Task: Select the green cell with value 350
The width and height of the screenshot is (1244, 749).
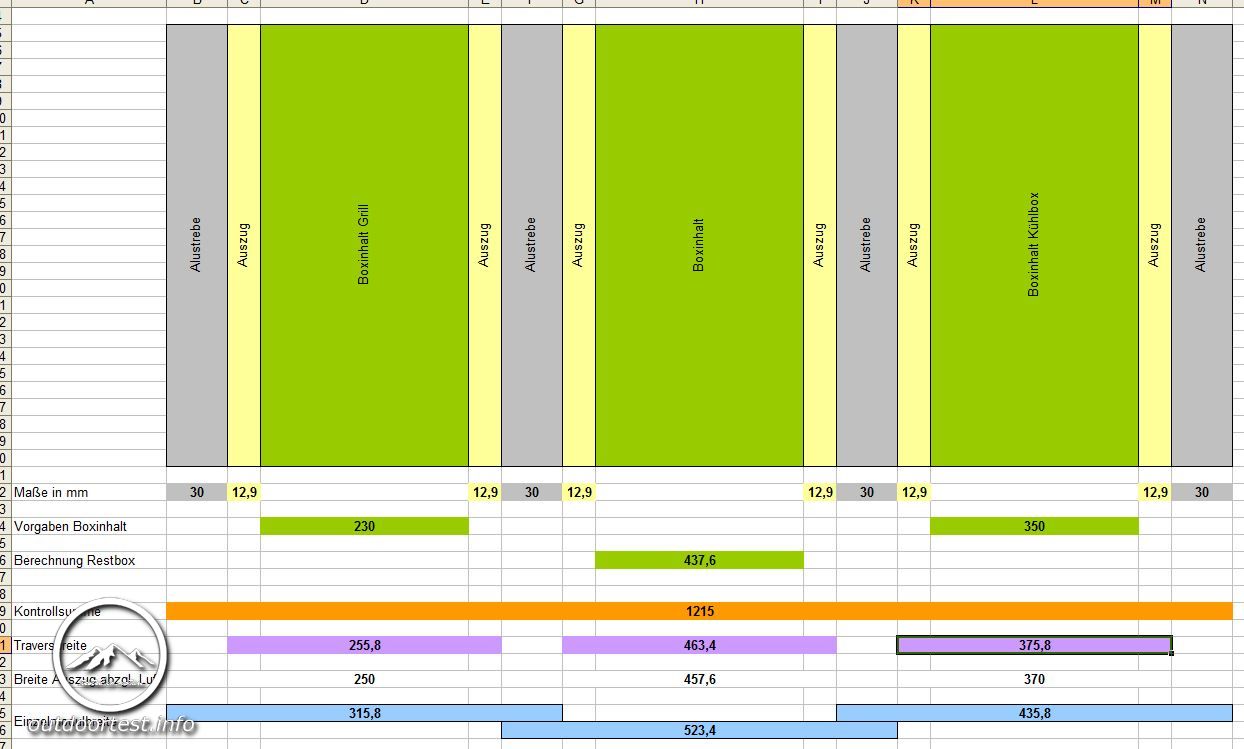Action: click(1034, 526)
